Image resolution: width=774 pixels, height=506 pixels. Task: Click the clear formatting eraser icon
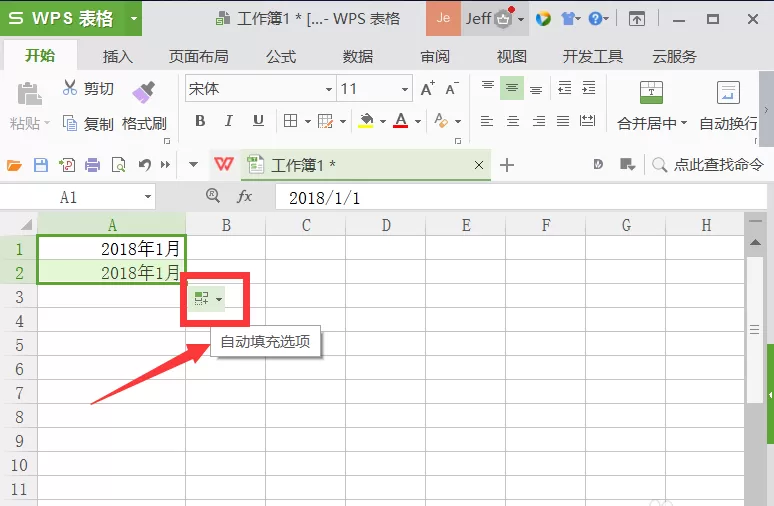tap(441, 121)
